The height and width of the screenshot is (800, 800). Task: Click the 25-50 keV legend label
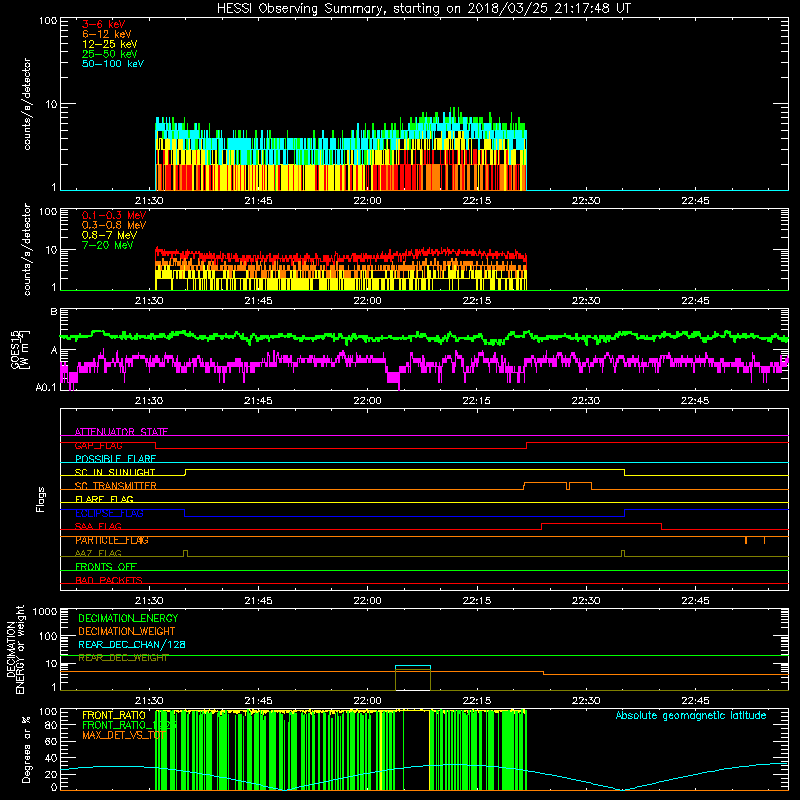109,54
